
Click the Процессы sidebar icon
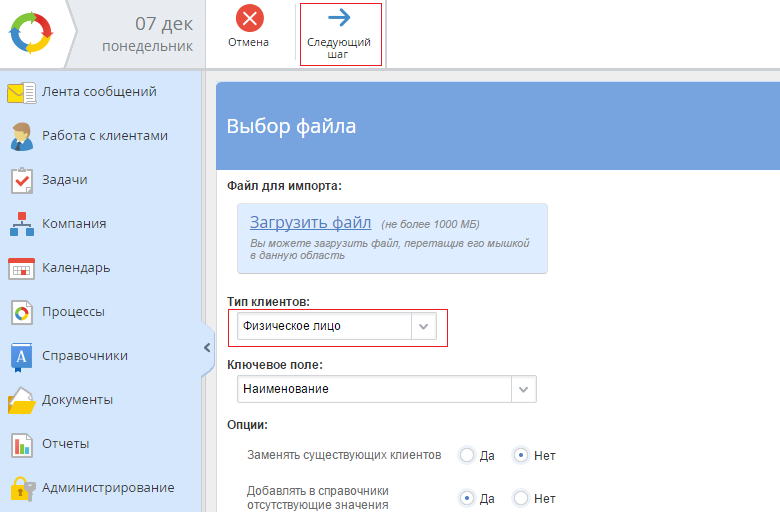coord(21,312)
